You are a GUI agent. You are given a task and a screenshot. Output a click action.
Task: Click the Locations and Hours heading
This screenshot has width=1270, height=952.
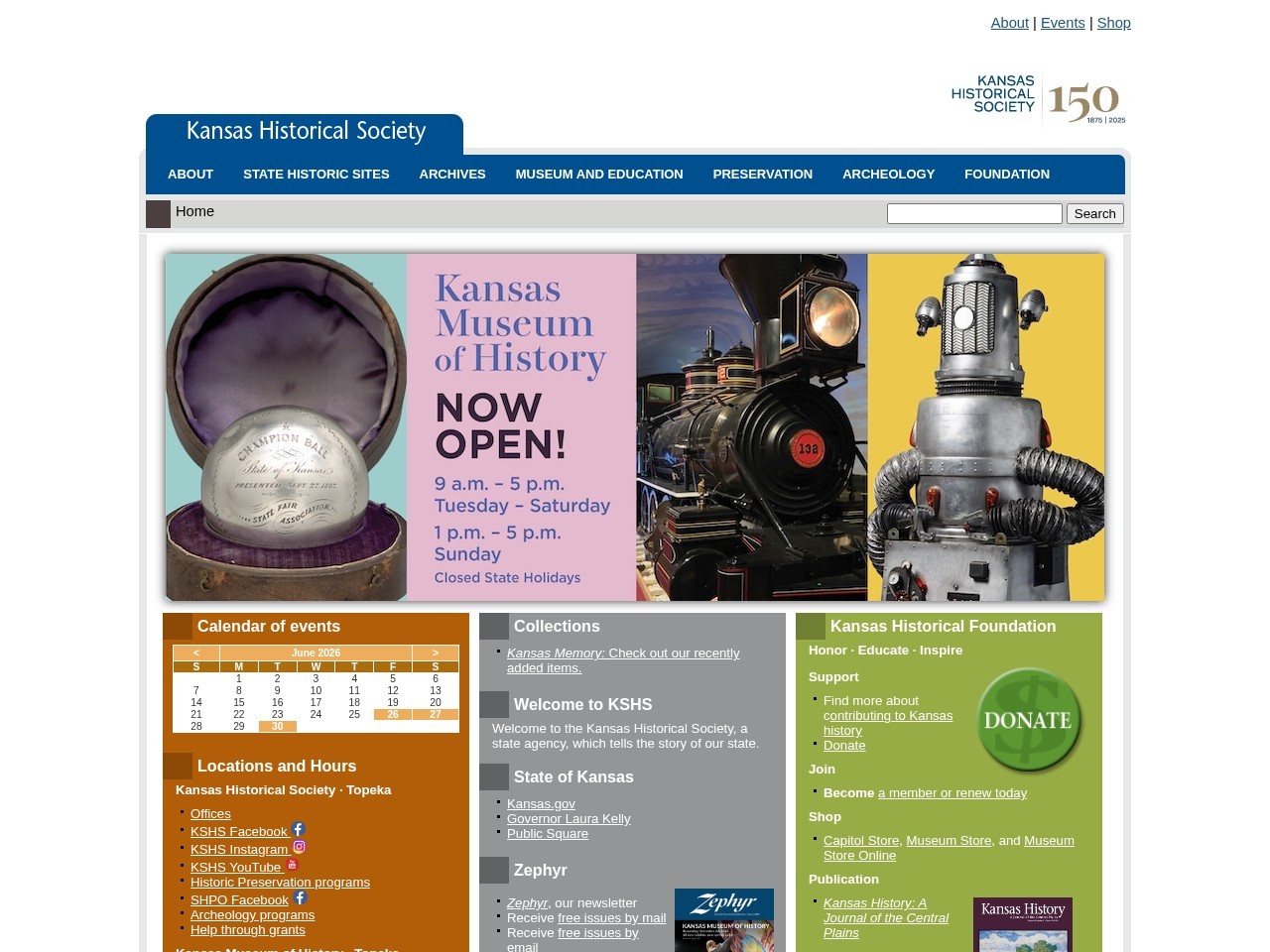pos(277,767)
